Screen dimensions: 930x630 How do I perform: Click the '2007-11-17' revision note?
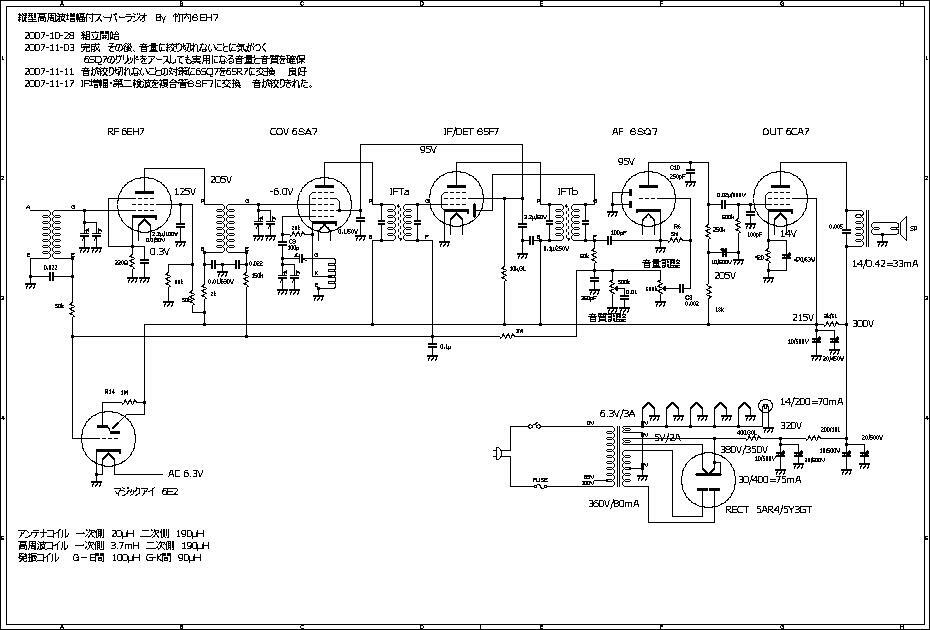tap(169, 84)
